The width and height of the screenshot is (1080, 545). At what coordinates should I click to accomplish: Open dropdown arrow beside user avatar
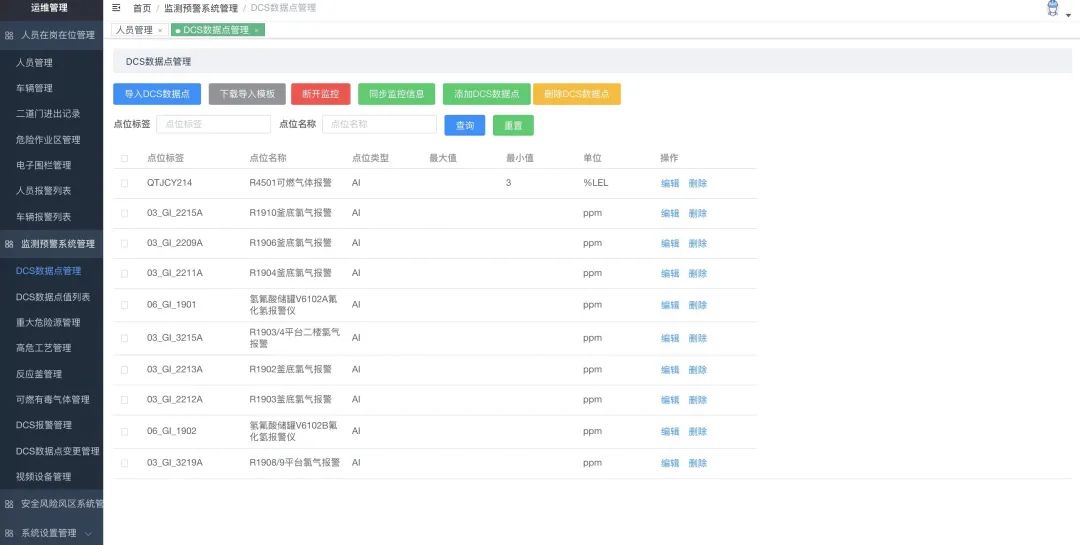click(x=1068, y=14)
